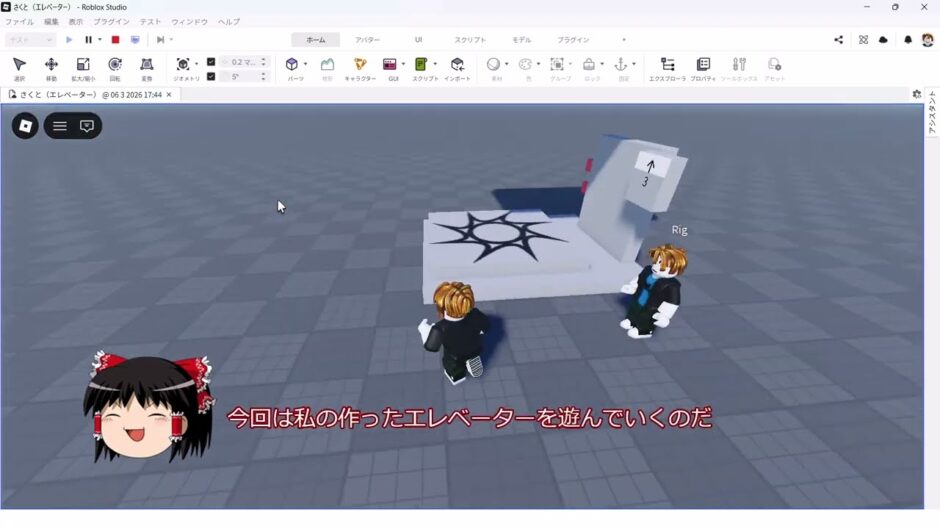Switch to the アバター ribbon tab
This screenshot has height=529, width=940.
point(367,40)
